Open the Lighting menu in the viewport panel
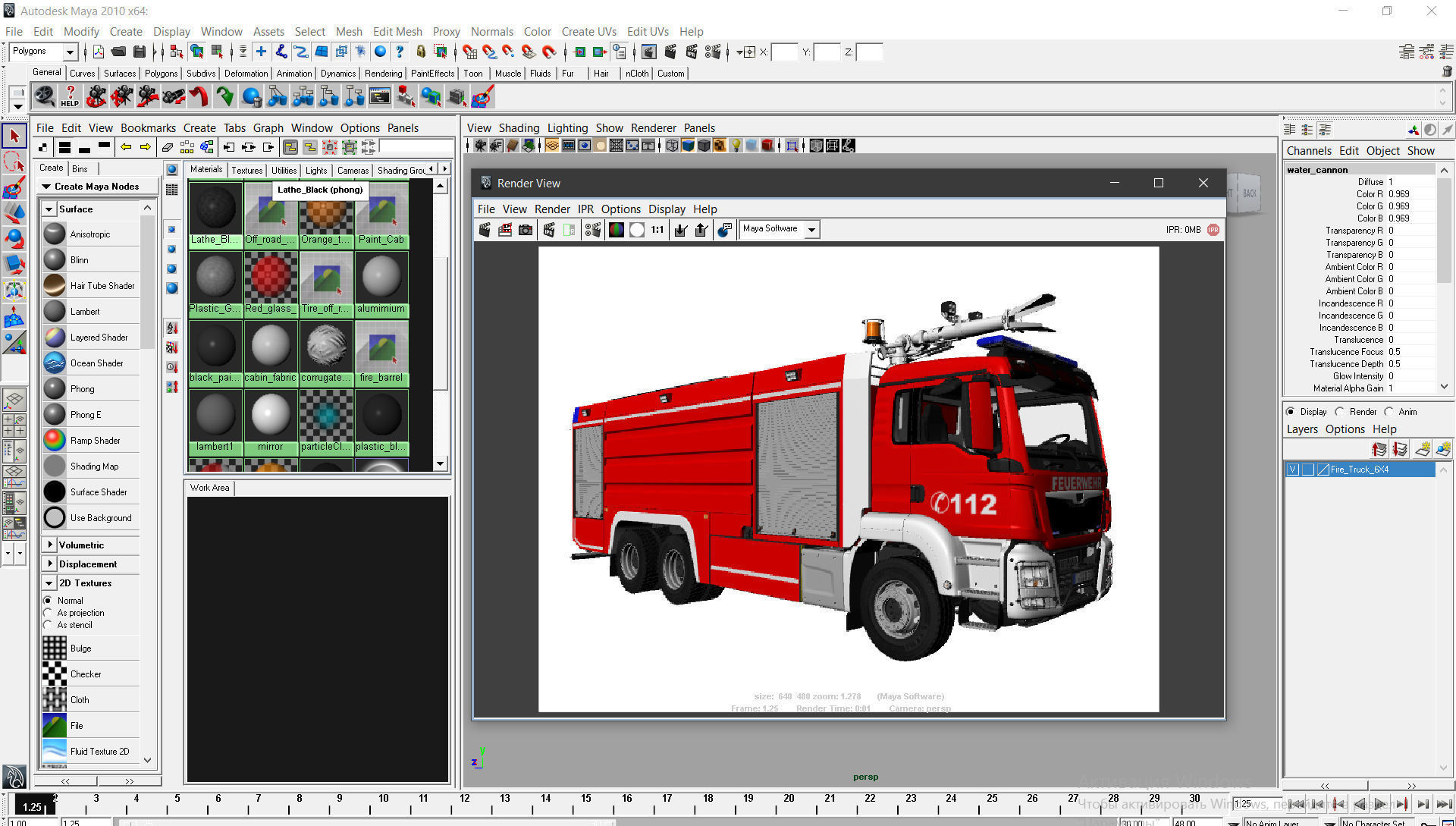The height and width of the screenshot is (826, 1456). (x=567, y=128)
